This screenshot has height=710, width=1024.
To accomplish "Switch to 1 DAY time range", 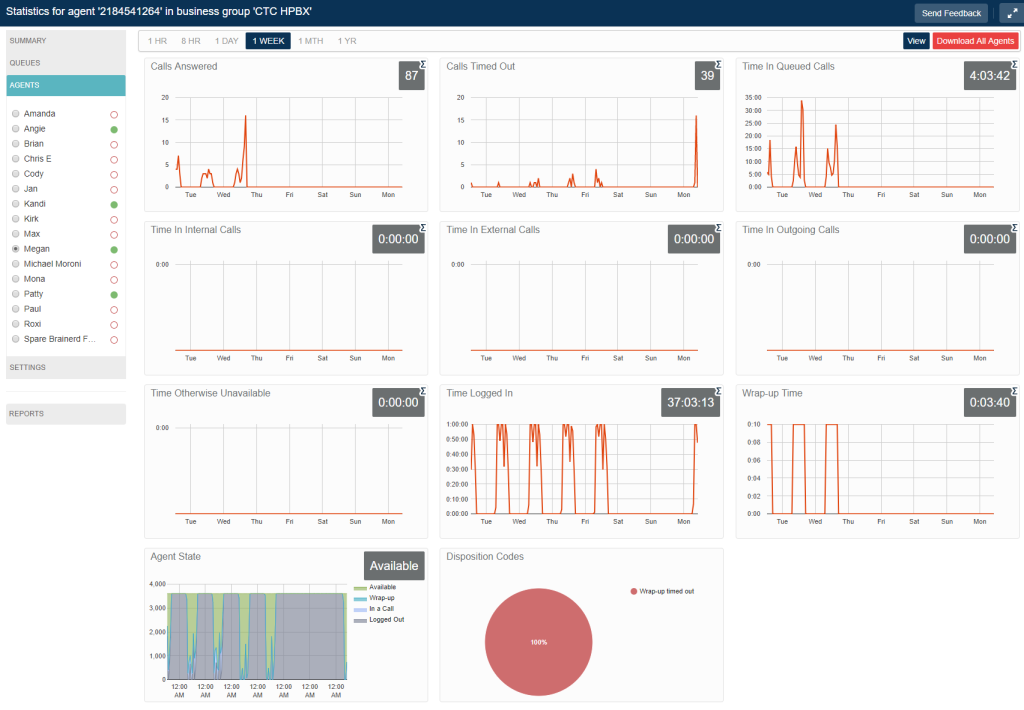I will [227, 41].
